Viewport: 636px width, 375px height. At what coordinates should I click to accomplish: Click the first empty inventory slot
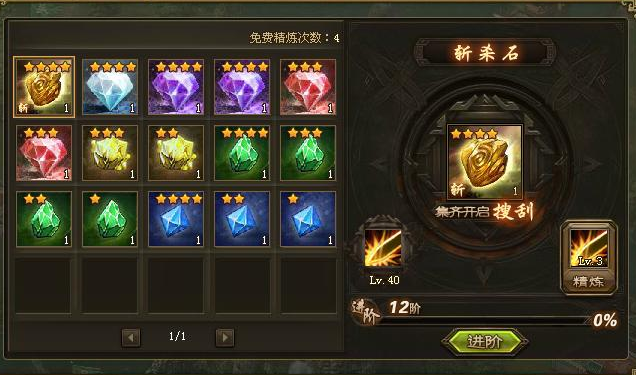click(x=44, y=285)
